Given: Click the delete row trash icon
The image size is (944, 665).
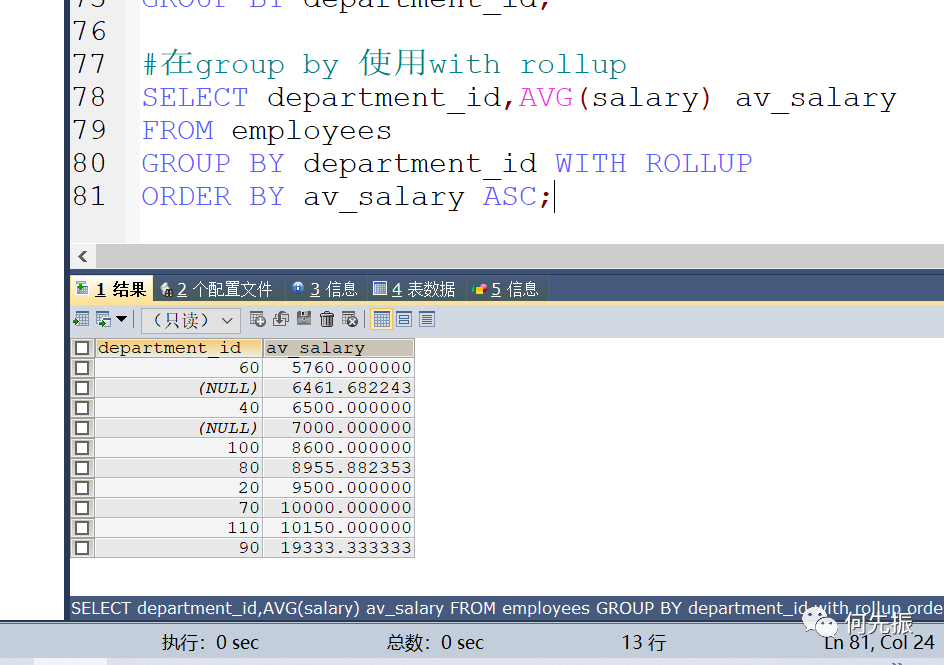Looking at the screenshot, I should coord(327,320).
